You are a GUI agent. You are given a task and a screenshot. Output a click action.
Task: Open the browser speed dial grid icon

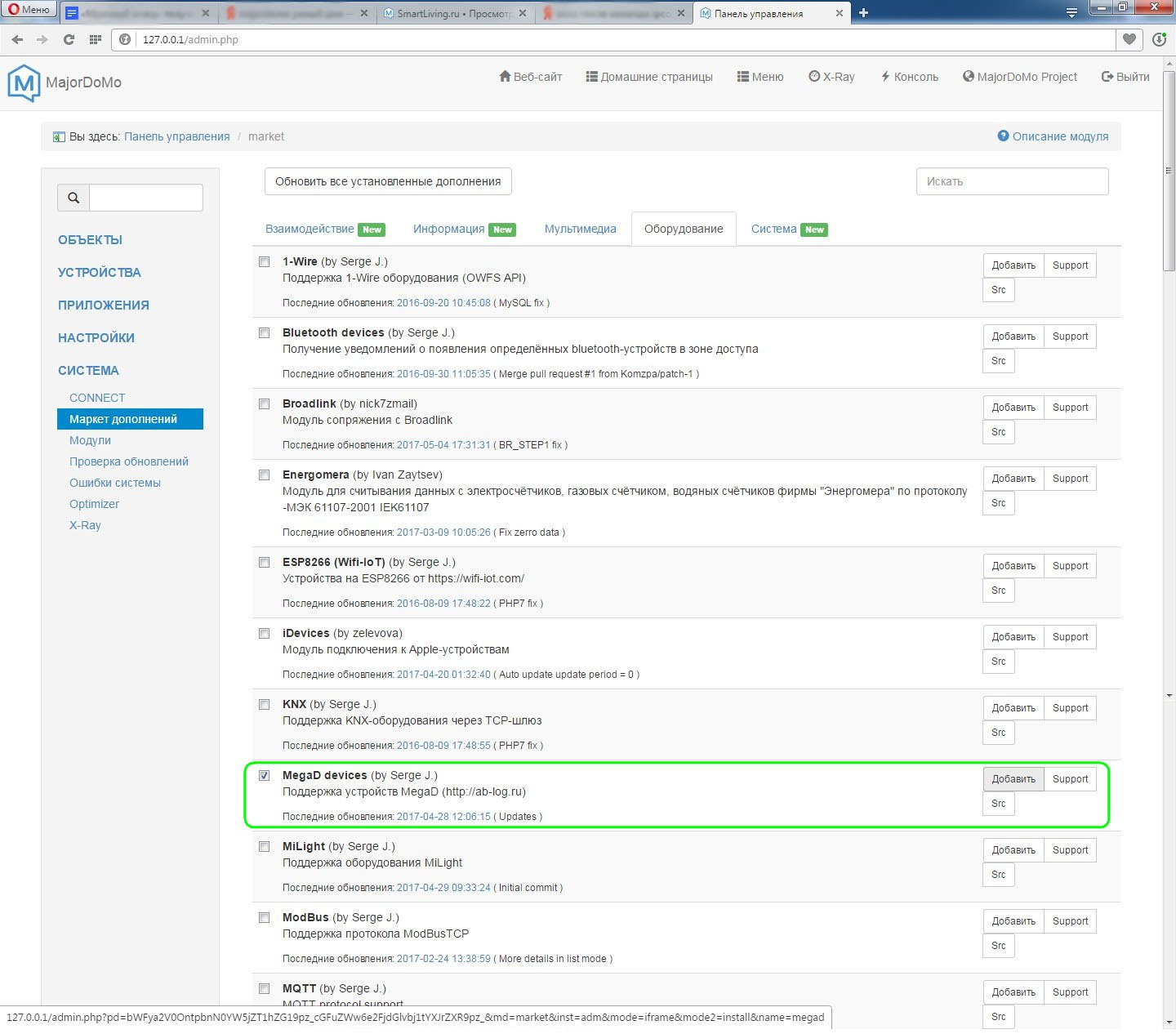(96, 39)
